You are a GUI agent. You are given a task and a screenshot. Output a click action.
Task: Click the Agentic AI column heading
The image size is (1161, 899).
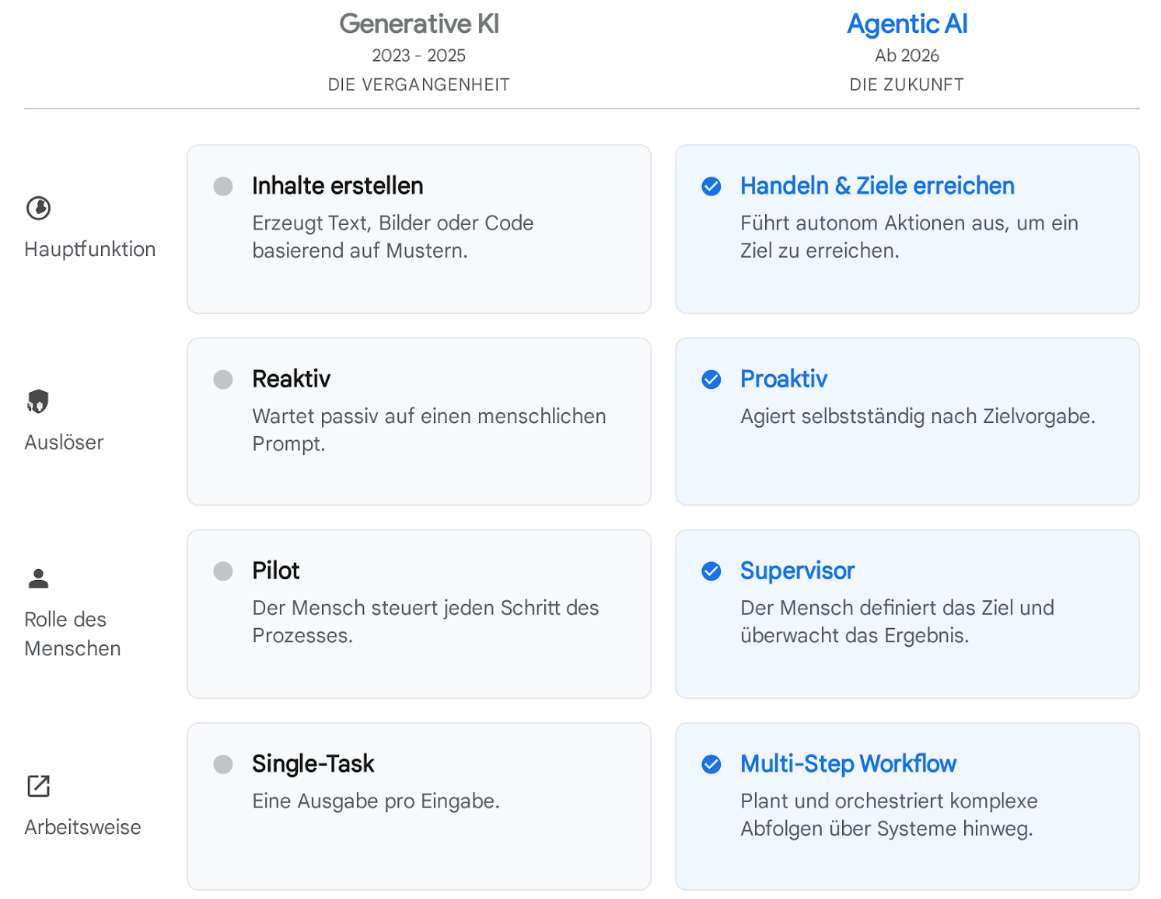click(907, 24)
